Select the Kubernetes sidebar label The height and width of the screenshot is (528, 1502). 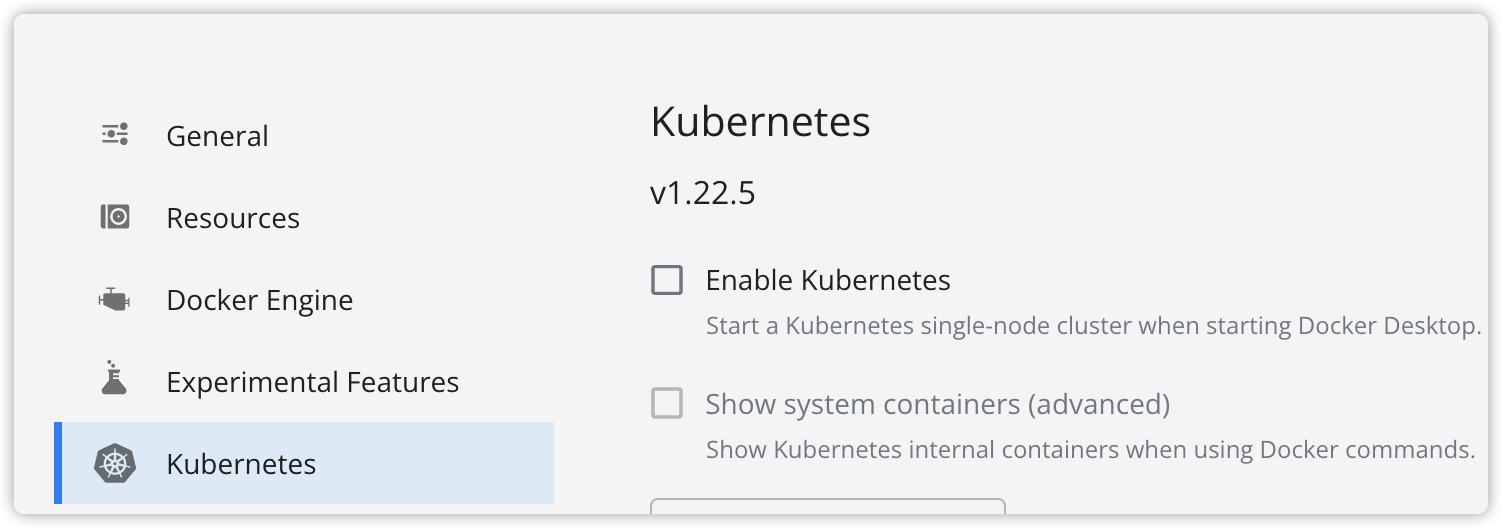pyautogui.click(x=241, y=464)
